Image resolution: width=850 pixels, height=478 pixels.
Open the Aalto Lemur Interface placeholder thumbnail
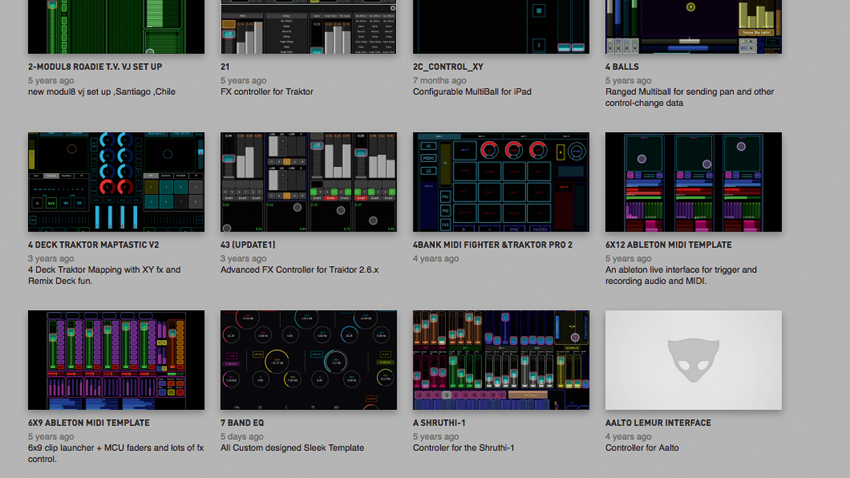point(693,360)
